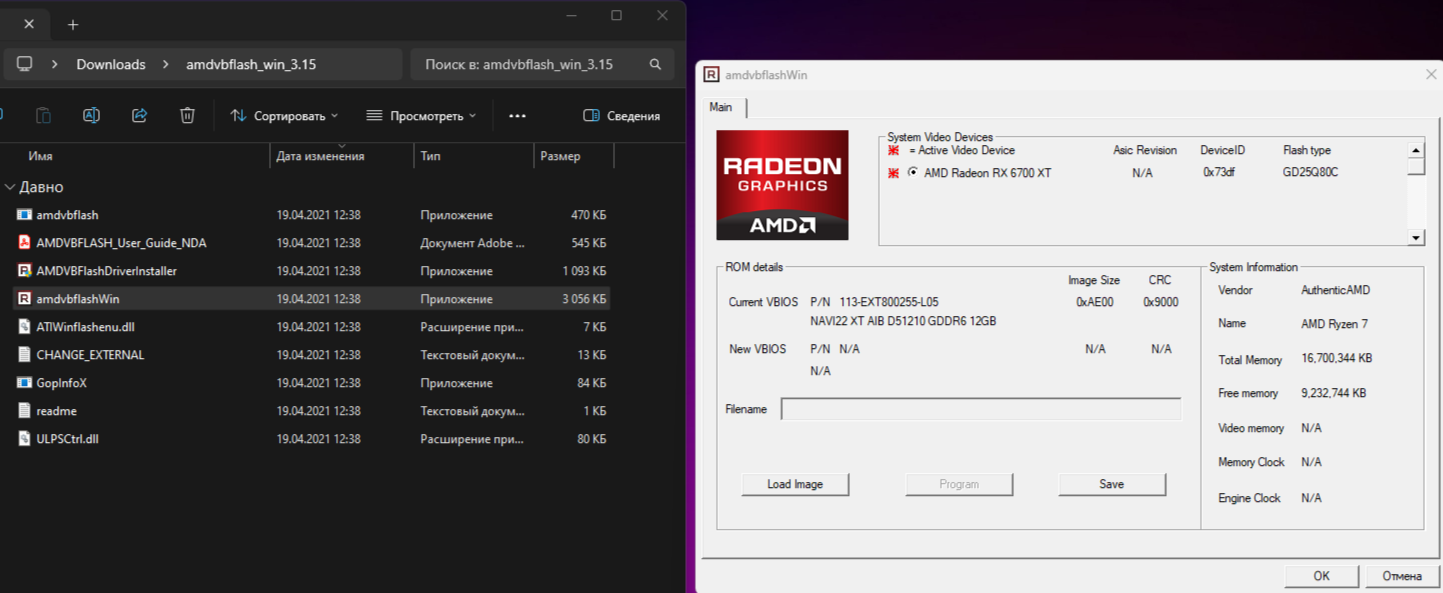Click the Delete trash icon in Explorer toolbar
This screenshot has height=593, width=1443.
point(187,116)
